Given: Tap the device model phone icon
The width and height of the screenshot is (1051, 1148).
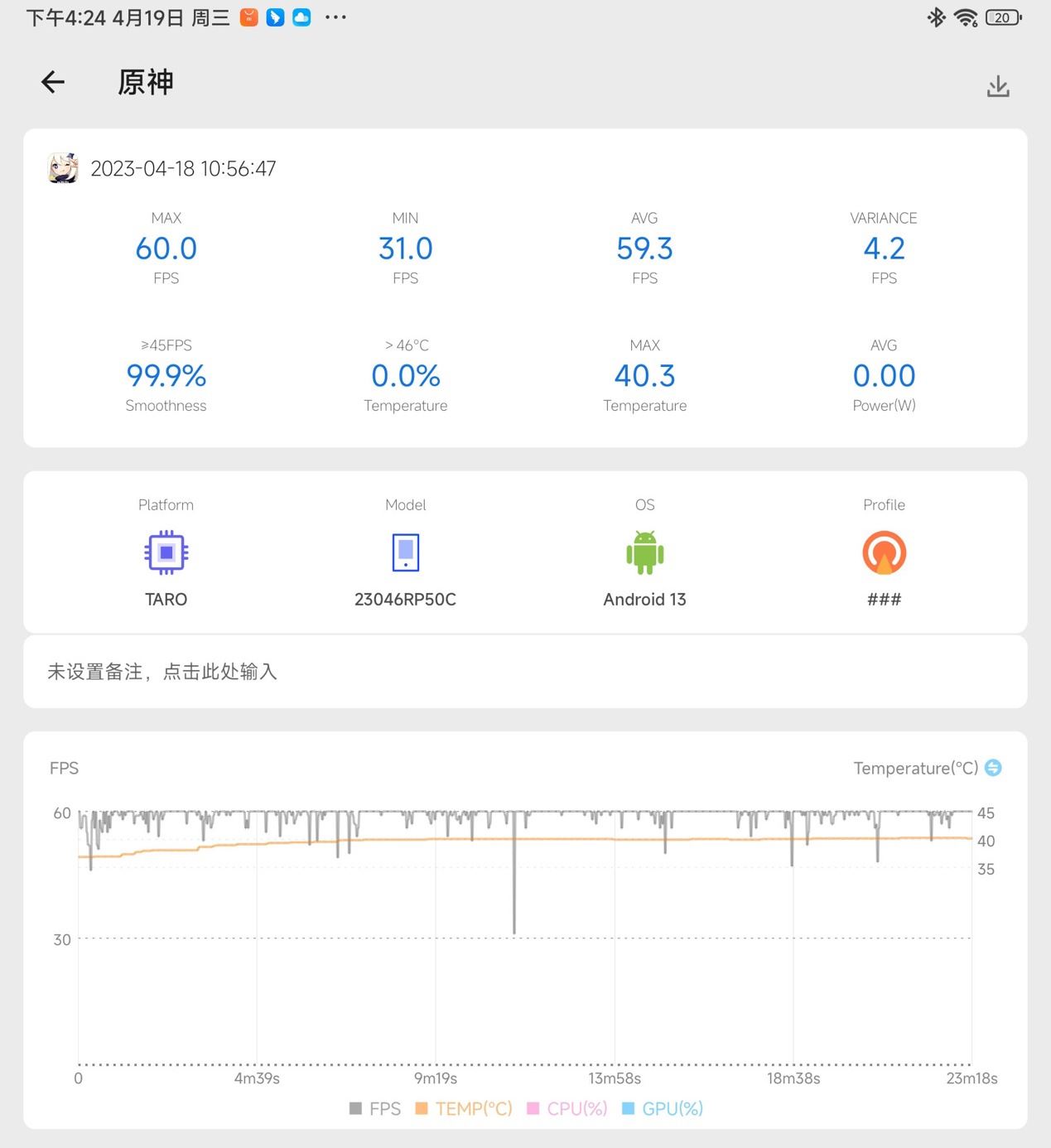Looking at the screenshot, I should (405, 552).
